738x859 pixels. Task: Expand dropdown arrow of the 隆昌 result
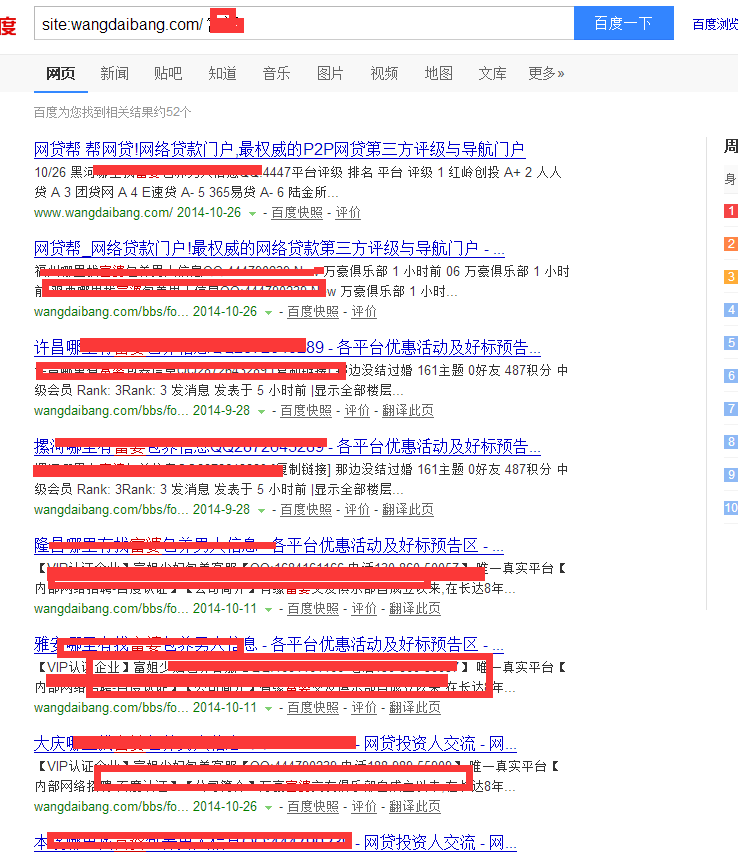[268, 610]
